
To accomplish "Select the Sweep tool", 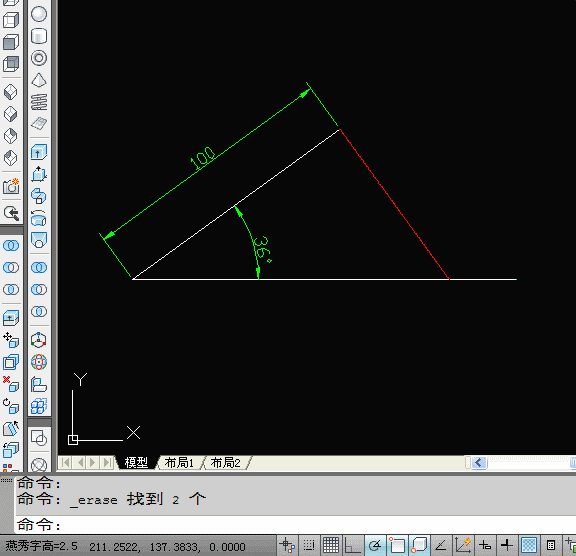I will coord(39,196).
